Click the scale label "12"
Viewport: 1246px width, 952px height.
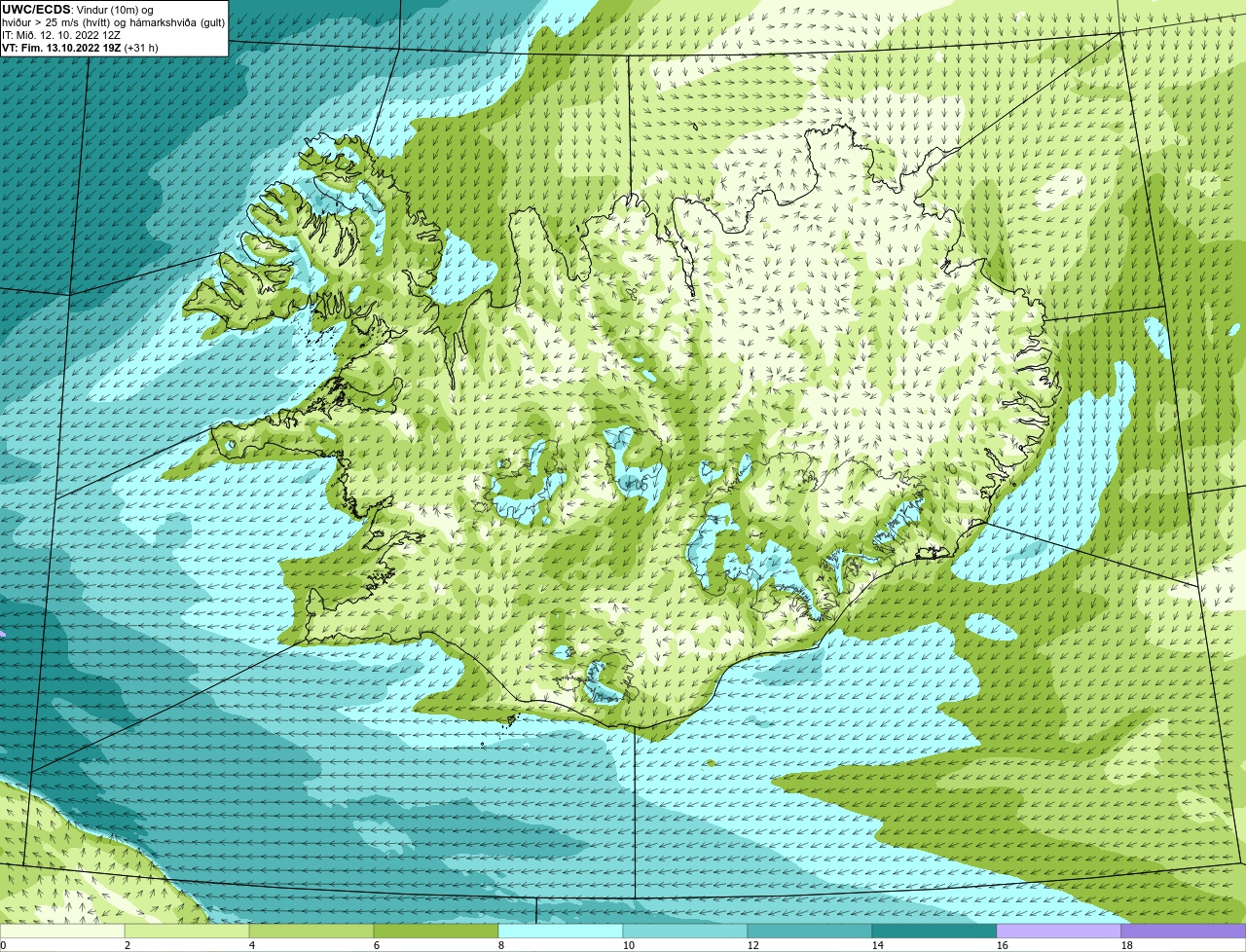(753, 945)
